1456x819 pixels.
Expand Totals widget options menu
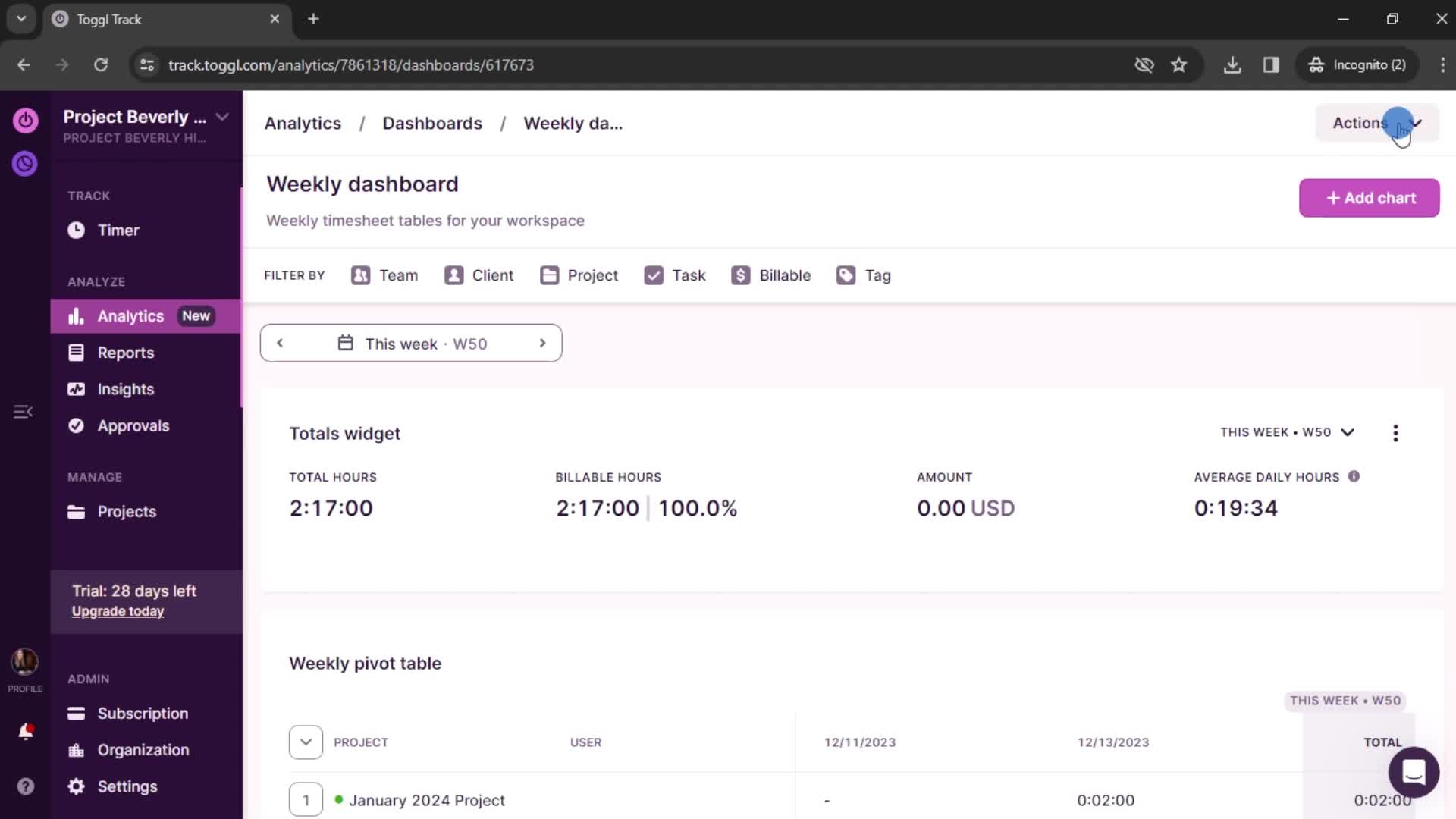[1395, 432]
